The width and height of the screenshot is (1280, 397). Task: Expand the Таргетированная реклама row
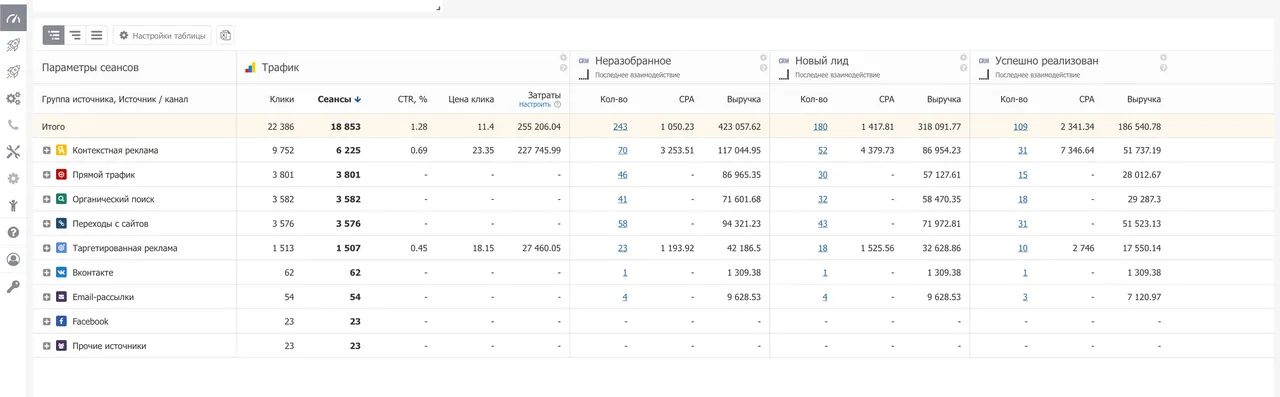pos(46,248)
